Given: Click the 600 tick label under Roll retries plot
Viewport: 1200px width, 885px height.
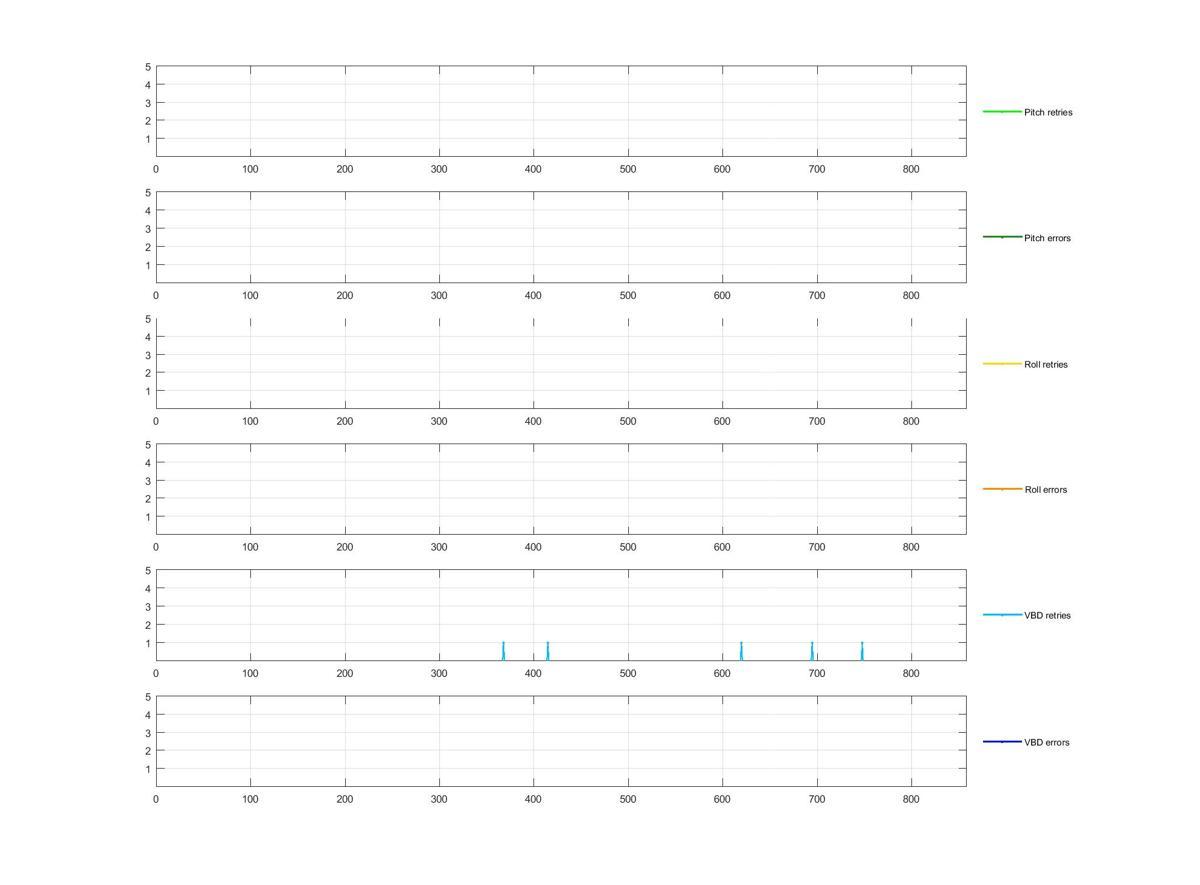Looking at the screenshot, I should click(722, 421).
